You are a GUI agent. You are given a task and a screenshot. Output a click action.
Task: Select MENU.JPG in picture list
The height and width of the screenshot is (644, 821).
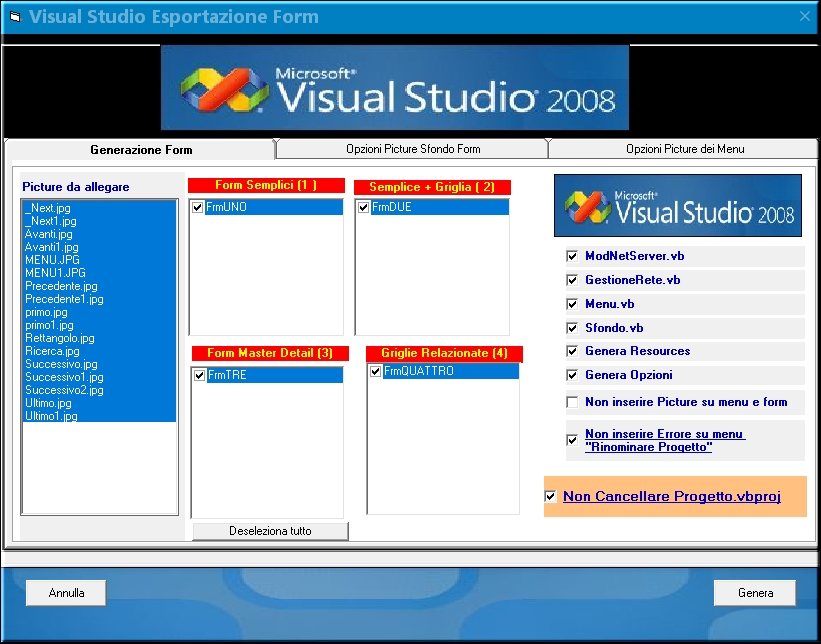(x=99, y=260)
